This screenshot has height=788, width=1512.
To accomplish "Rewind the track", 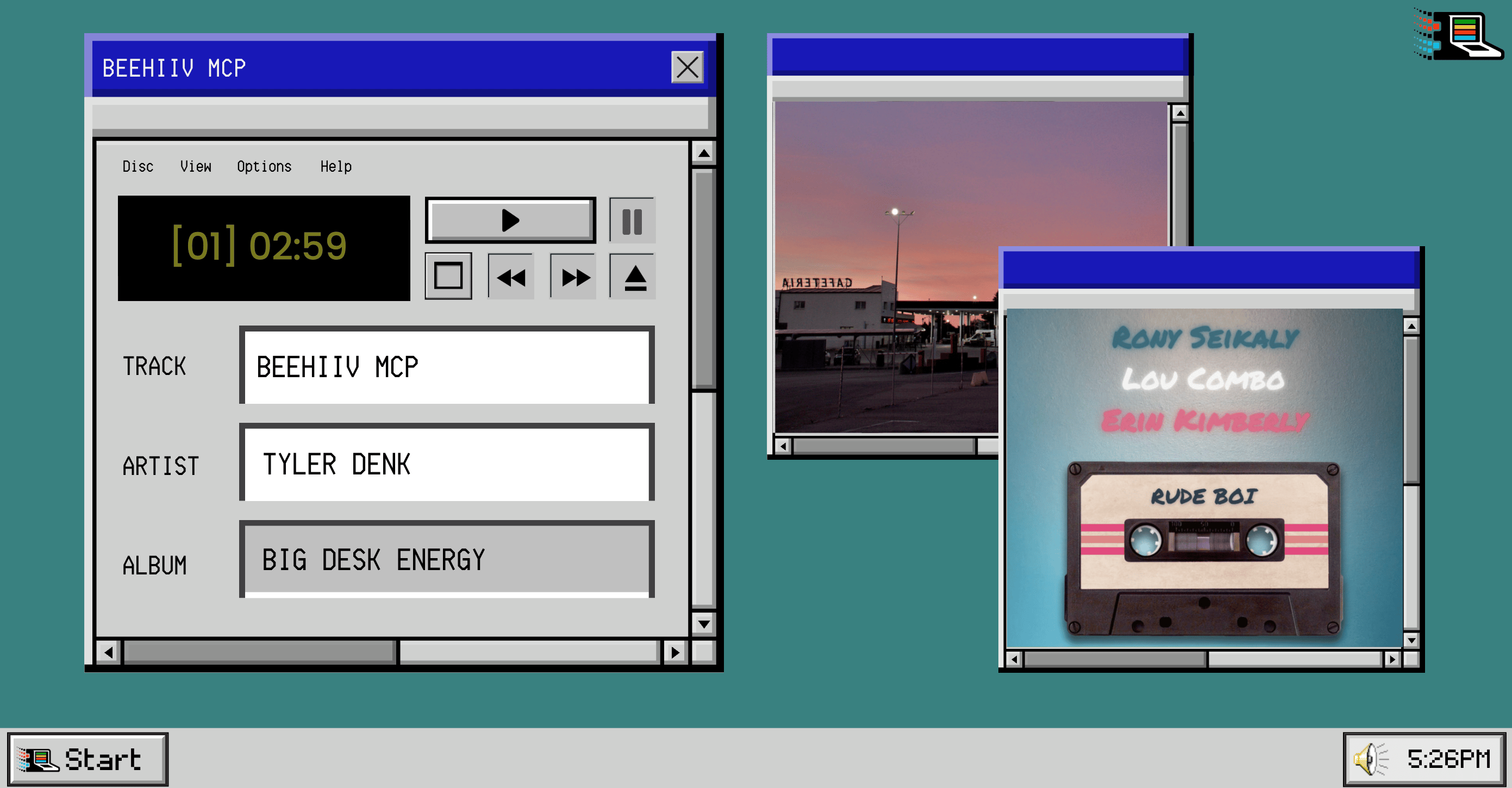I will (x=511, y=277).
